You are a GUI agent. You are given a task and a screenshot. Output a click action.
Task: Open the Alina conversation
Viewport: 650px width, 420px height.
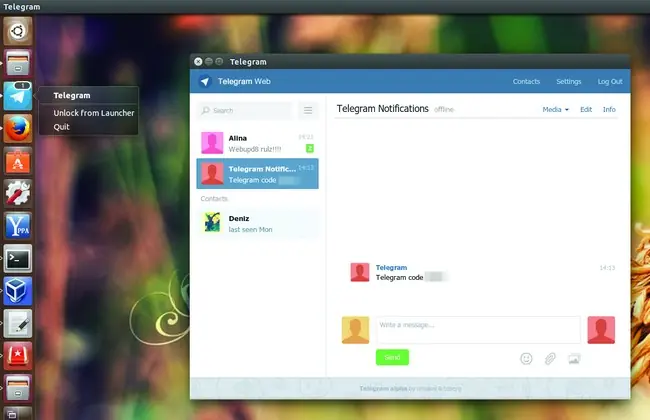257,143
